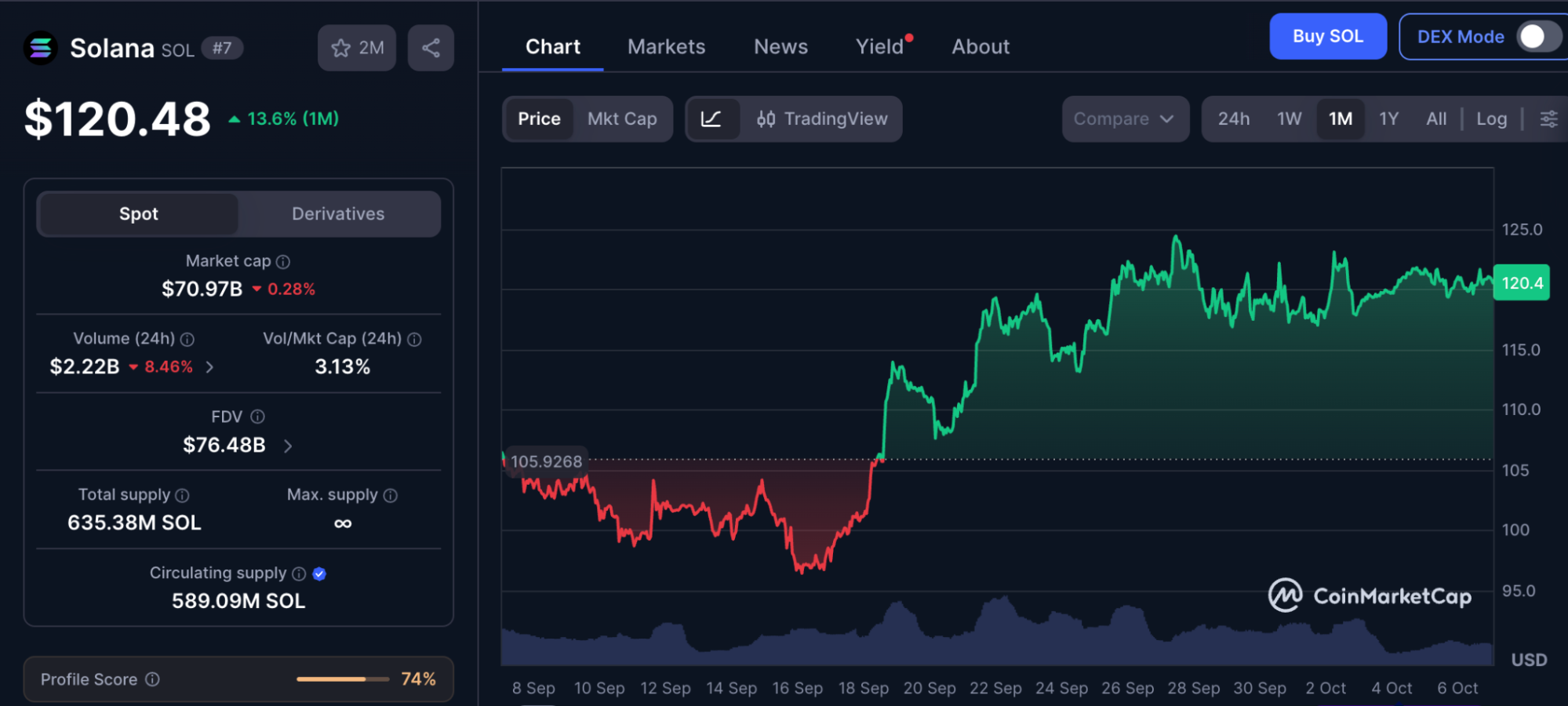Screen dimensions: 1568x706
Task: Select Spot segment
Action: (x=139, y=214)
